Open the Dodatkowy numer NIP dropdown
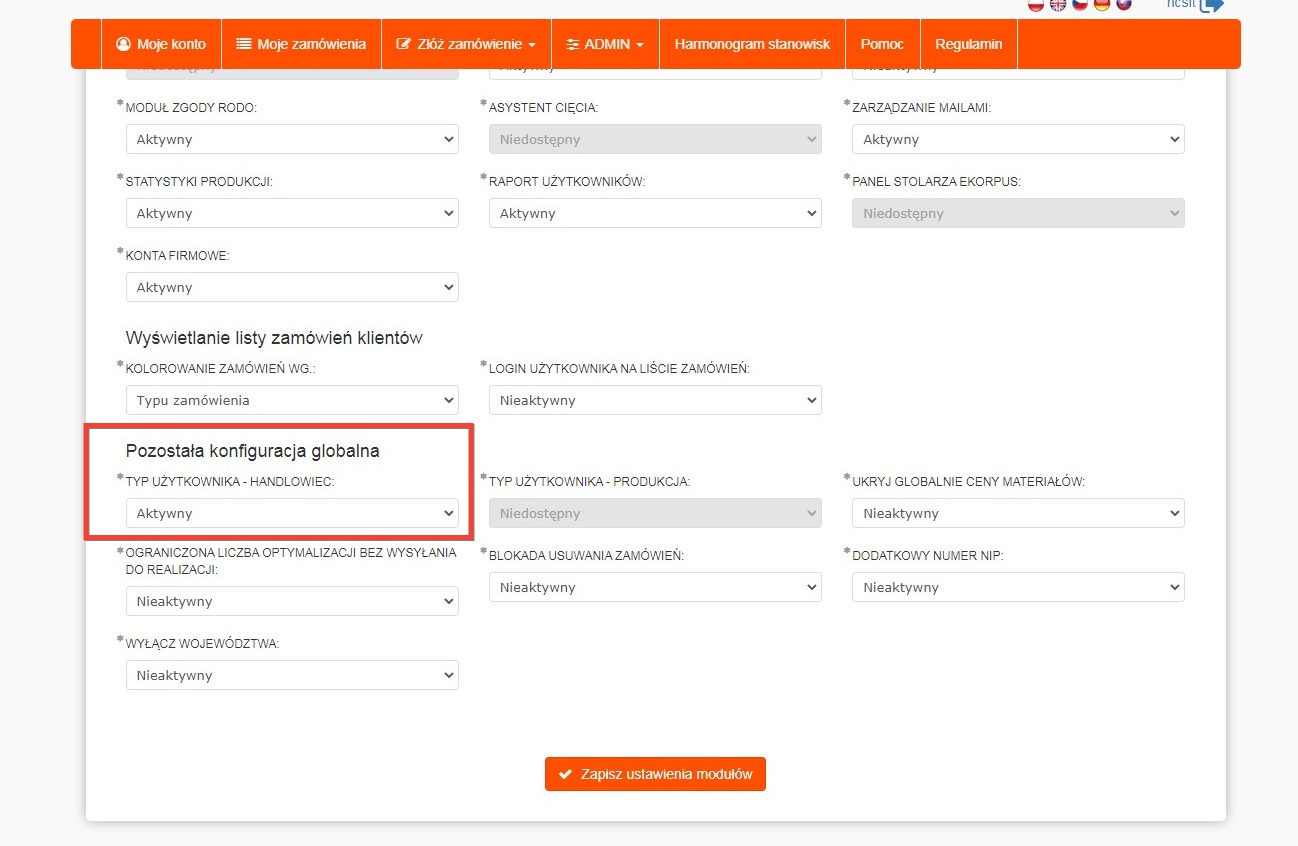 click(x=1018, y=587)
